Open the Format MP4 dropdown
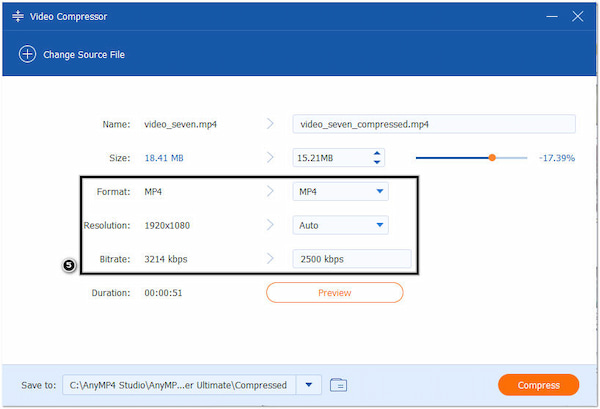The width and height of the screenshot is (600, 409). [340, 191]
